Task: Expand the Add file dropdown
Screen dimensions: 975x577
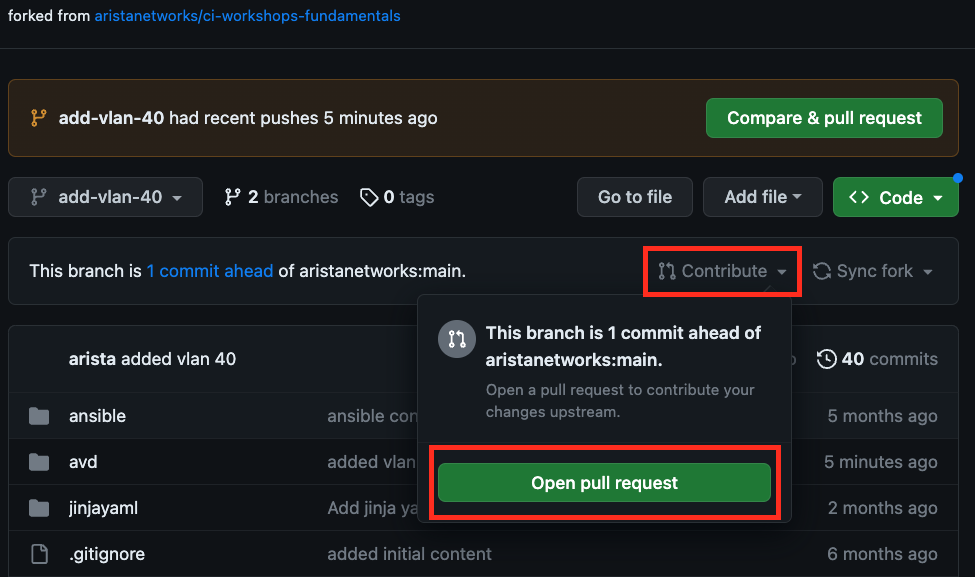Action: click(762, 197)
